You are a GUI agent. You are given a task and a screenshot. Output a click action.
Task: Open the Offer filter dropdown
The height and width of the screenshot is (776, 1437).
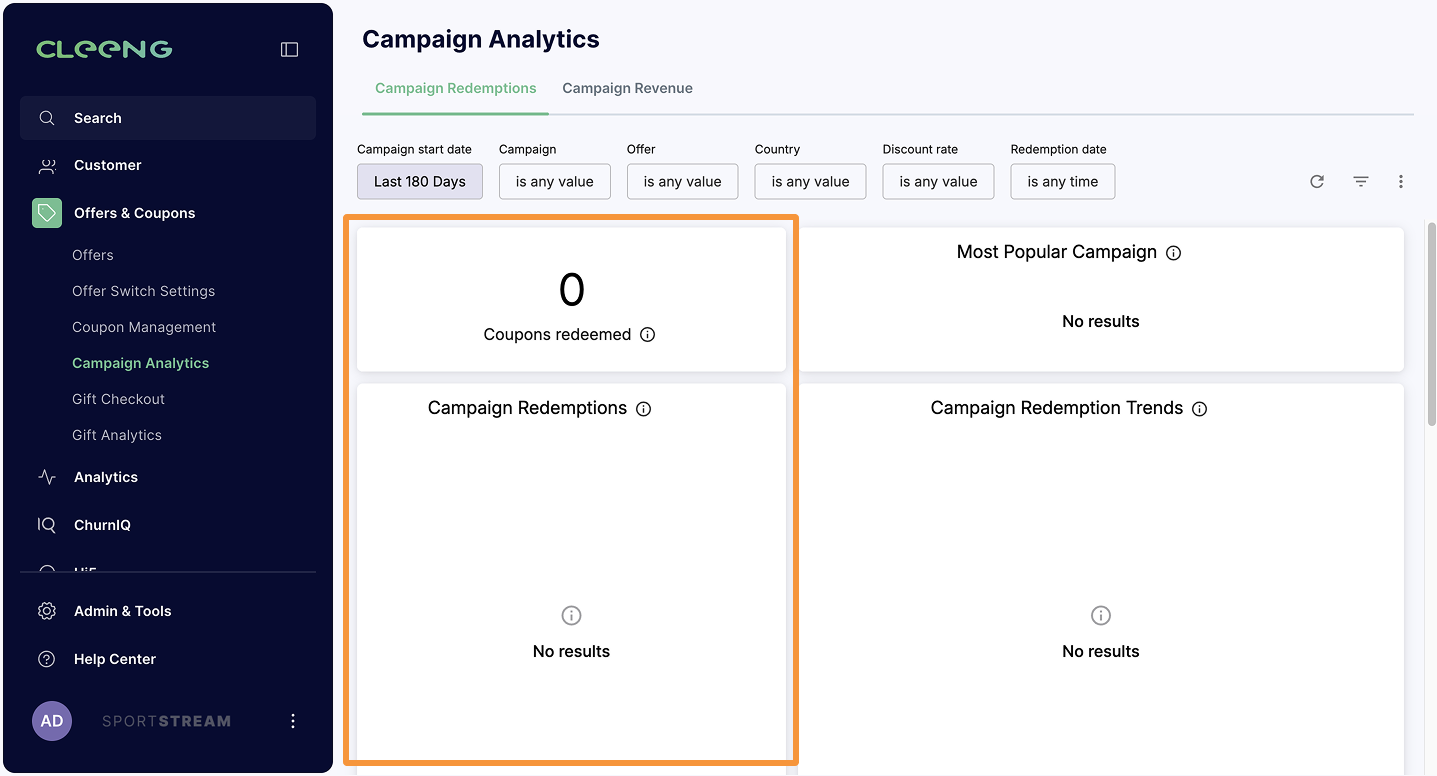click(x=683, y=182)
